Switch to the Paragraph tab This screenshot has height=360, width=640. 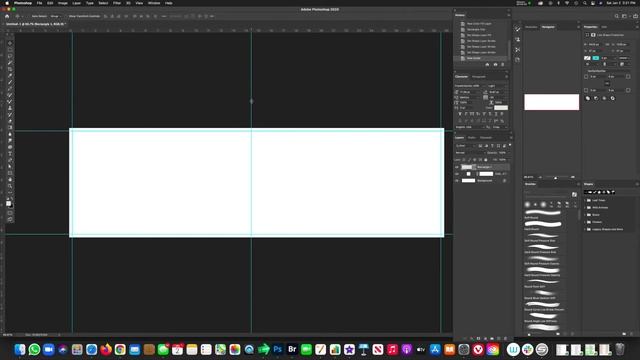point(479,77)
